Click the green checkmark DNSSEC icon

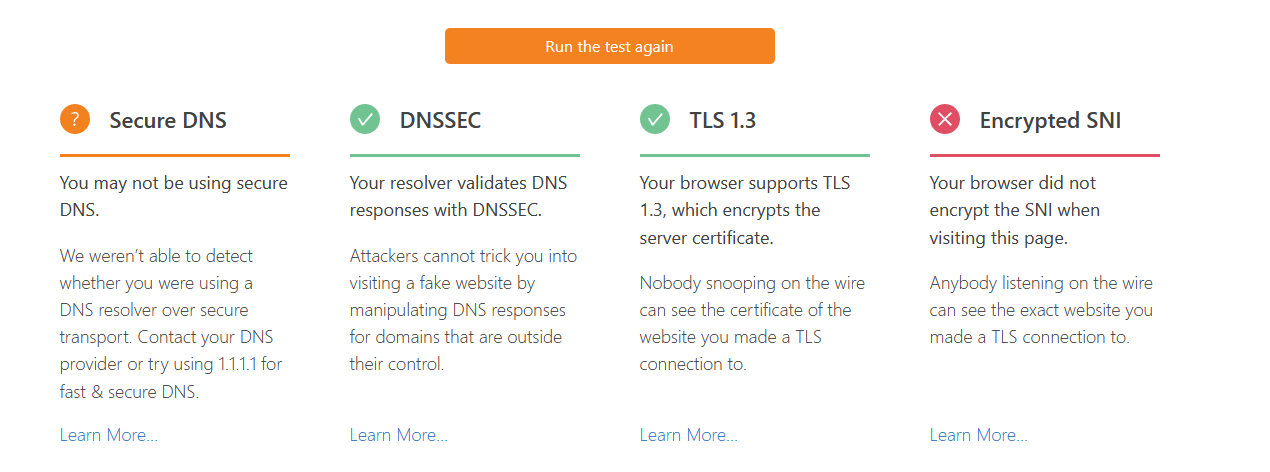(x=365, y=120)
